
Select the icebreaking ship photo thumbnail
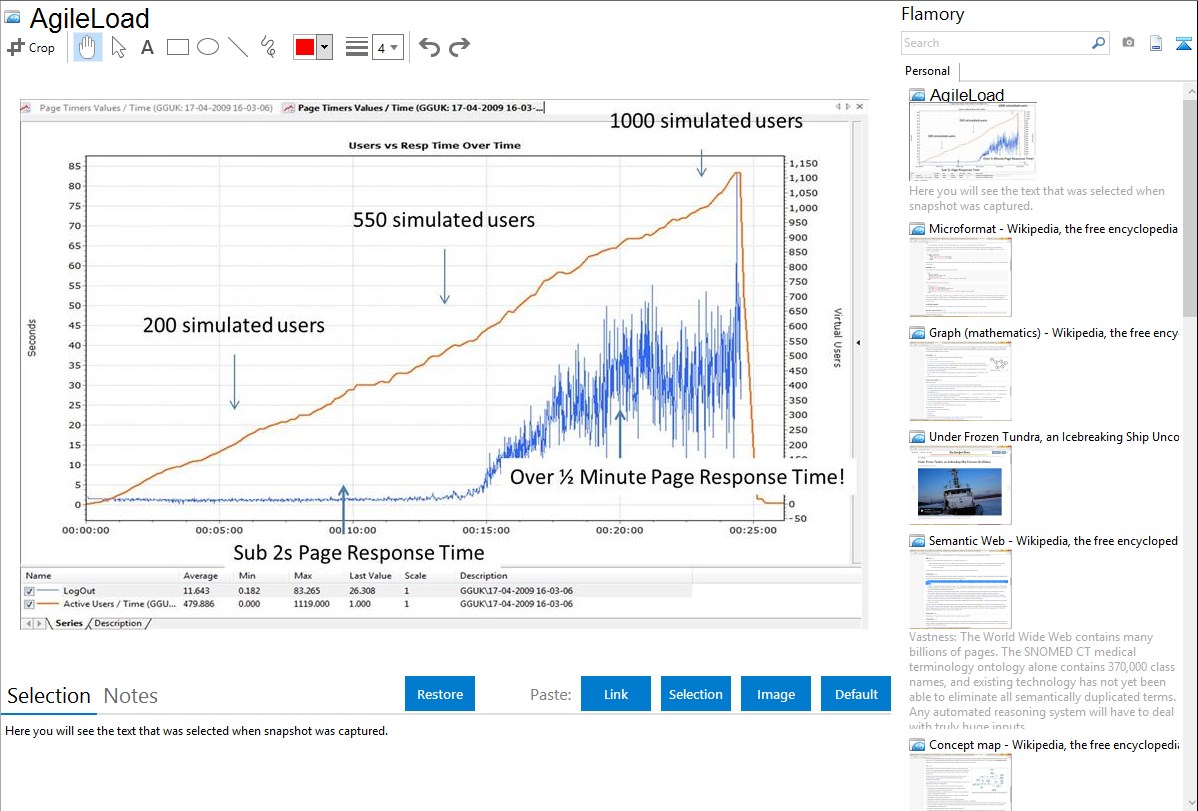click(960, 485)
